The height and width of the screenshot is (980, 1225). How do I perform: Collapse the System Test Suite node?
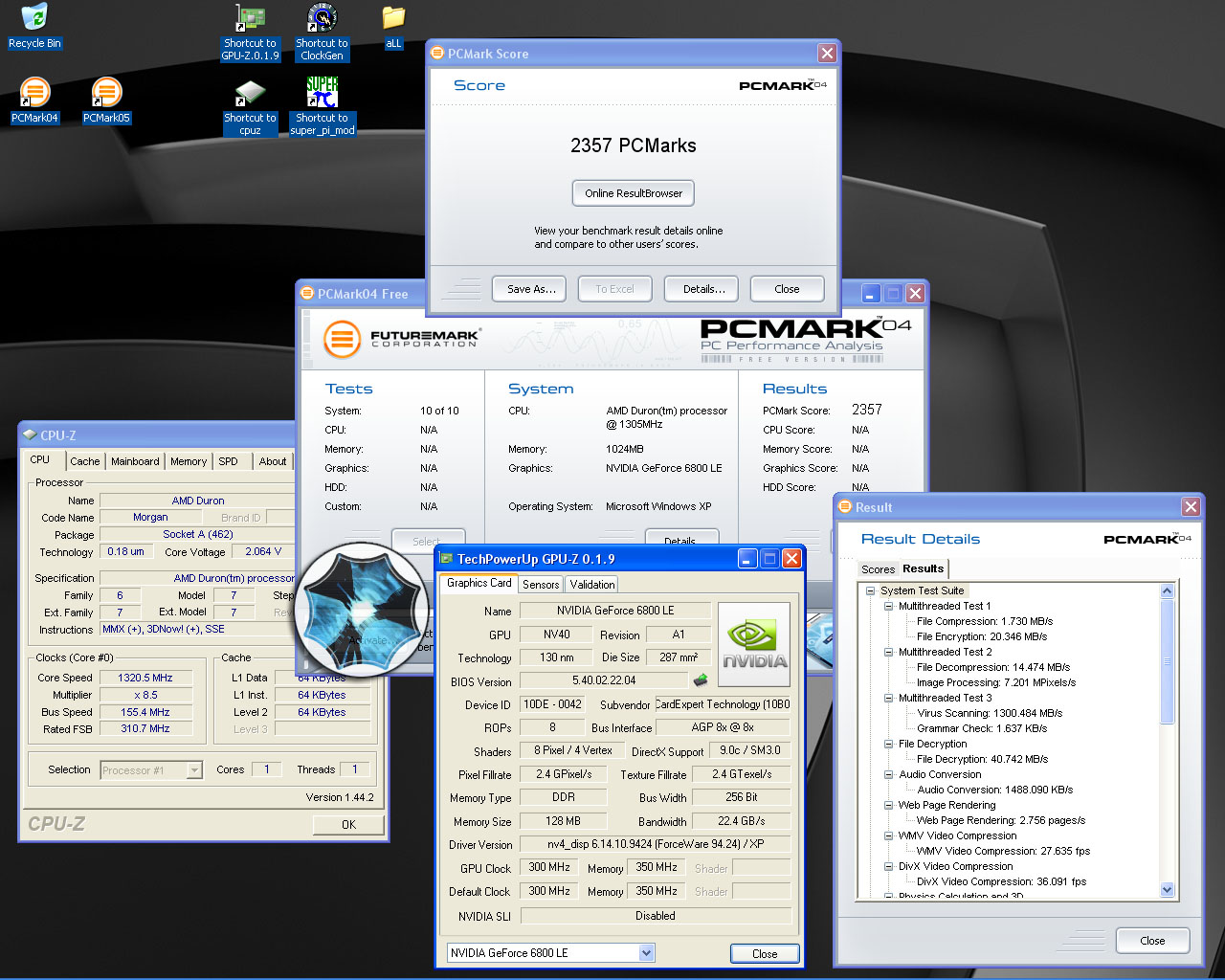click(871, 590)
